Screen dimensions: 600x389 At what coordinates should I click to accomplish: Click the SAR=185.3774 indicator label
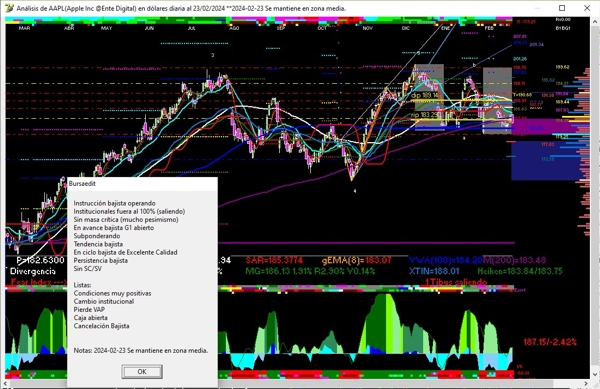point(274,260)
